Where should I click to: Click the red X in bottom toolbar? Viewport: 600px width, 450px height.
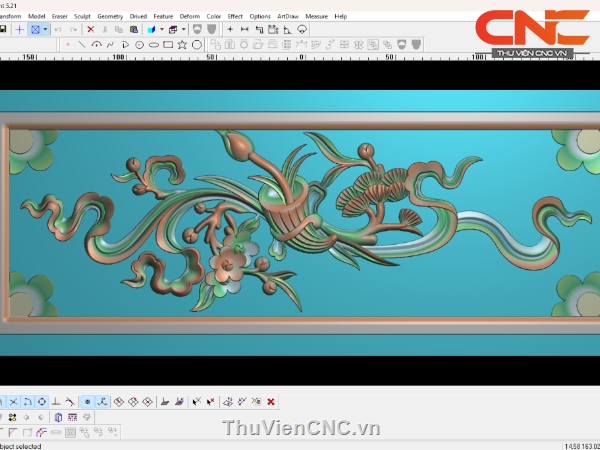click(271, 402)
